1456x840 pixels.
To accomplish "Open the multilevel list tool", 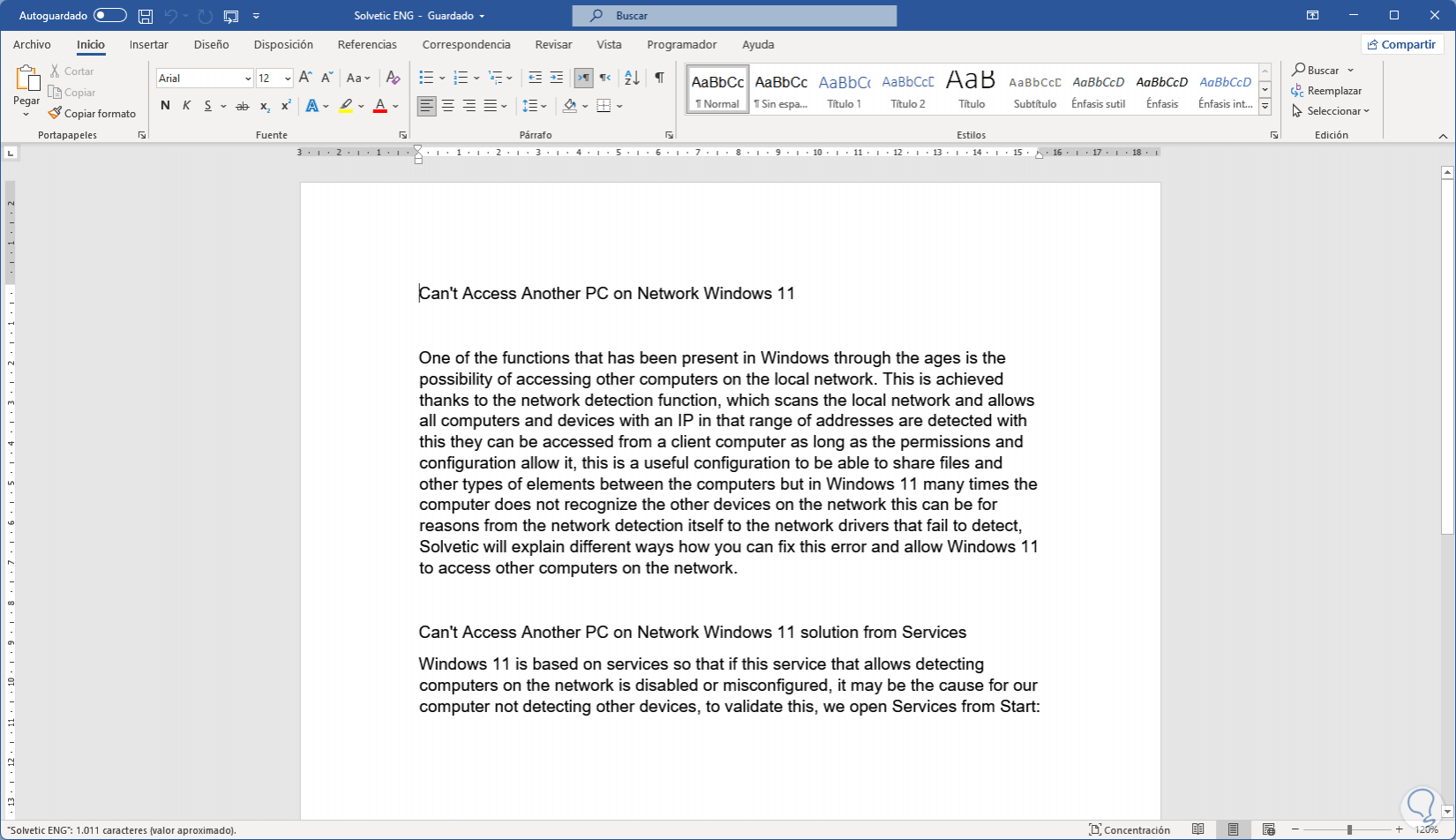I will (496, 78).
